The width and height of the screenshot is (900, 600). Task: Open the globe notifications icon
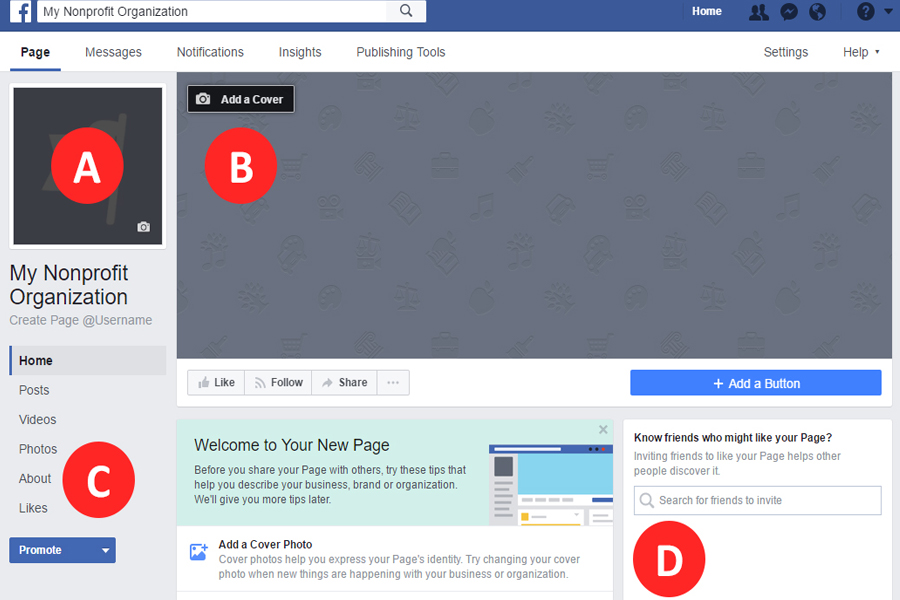tap(817, 11)
